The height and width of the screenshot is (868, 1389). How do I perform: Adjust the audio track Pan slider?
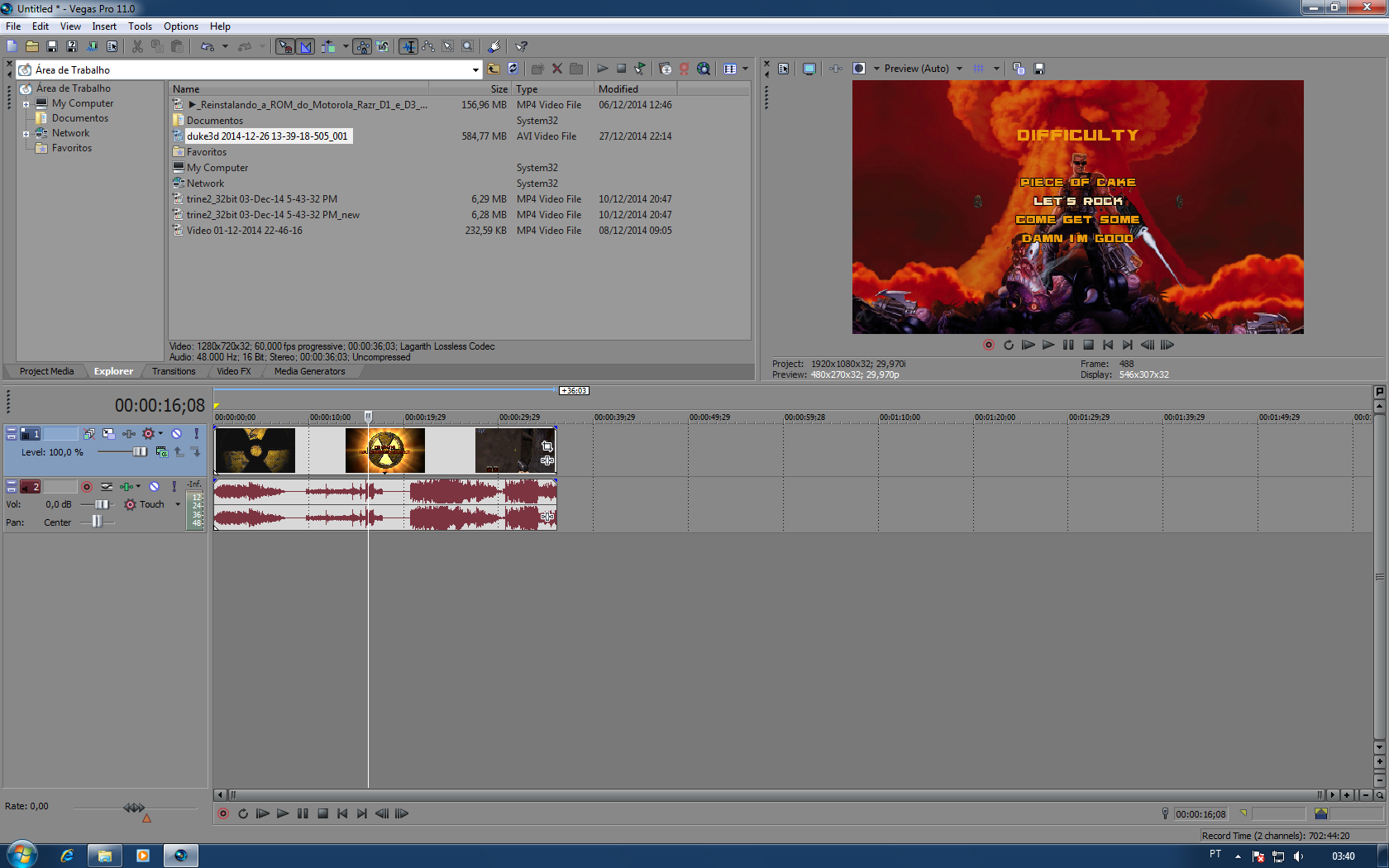pos(97,522)
